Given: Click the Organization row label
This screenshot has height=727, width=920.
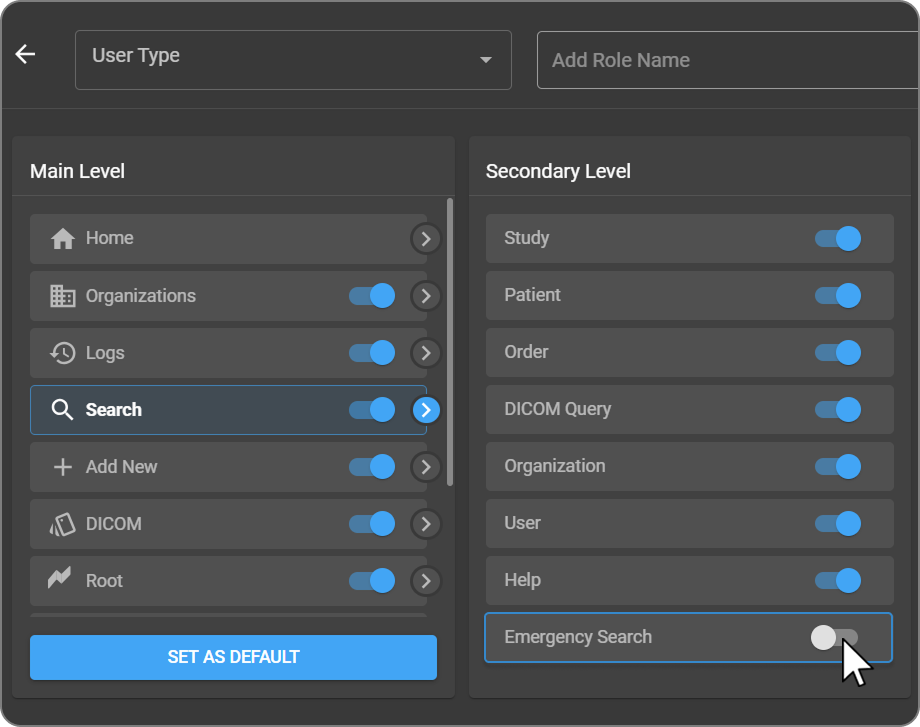Looking at the screenshot, I should click(555, 466).
